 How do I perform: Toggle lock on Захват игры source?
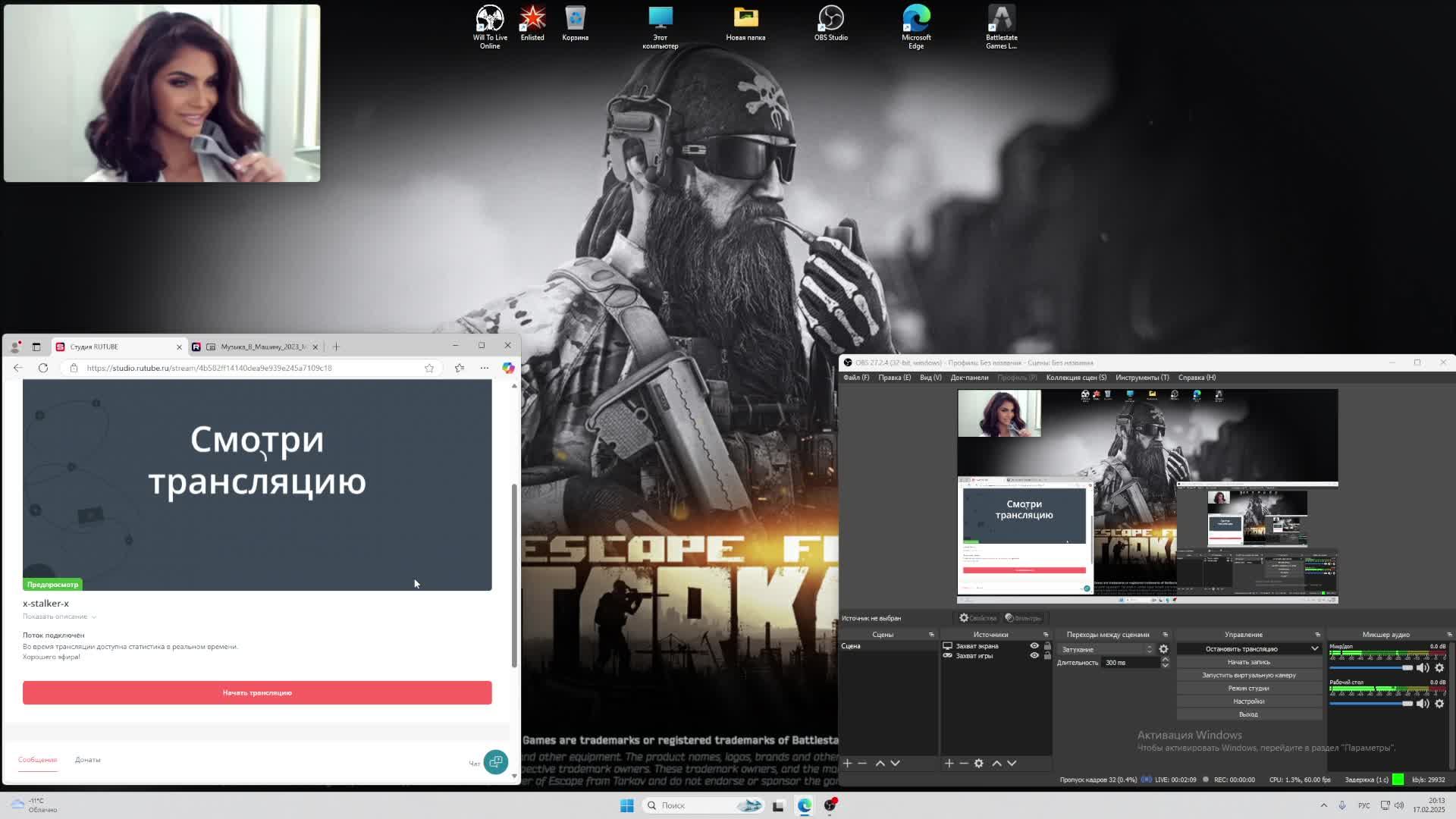pos(1047,656)
